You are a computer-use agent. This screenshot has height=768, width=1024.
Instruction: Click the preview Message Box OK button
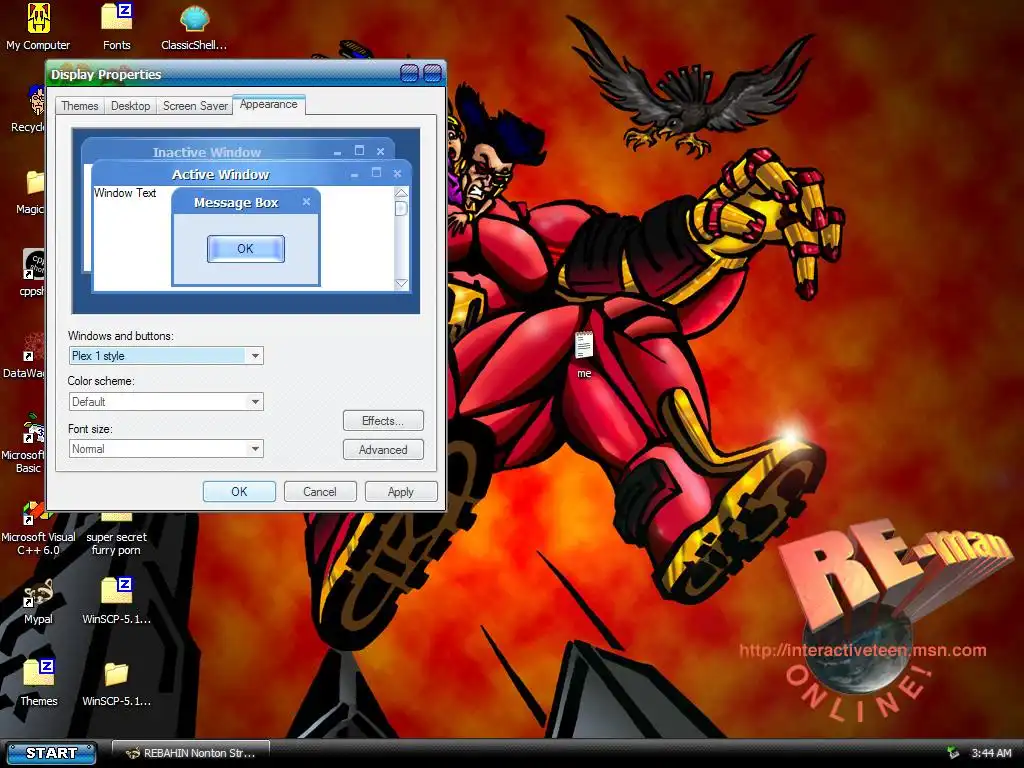point(246,249)
